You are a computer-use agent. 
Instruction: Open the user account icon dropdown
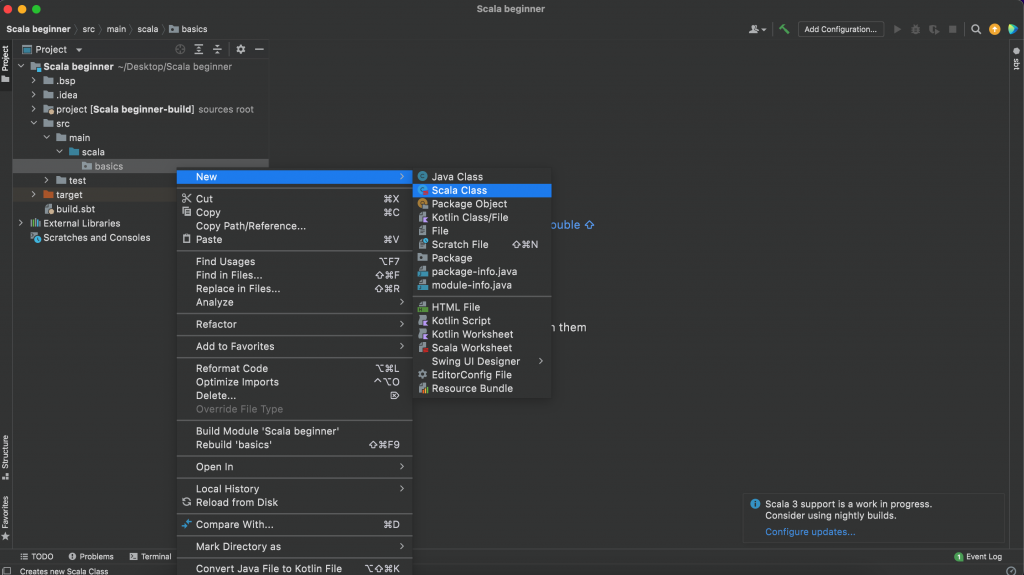coord(758,29)
